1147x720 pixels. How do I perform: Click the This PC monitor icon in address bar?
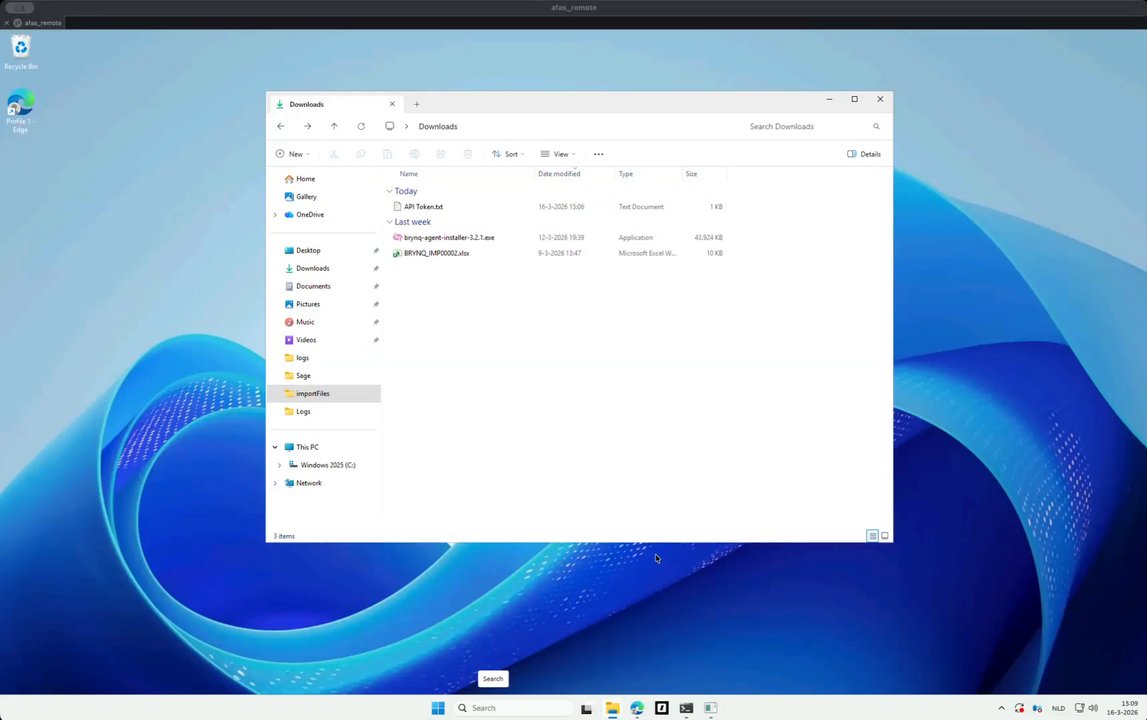point(390,126)
